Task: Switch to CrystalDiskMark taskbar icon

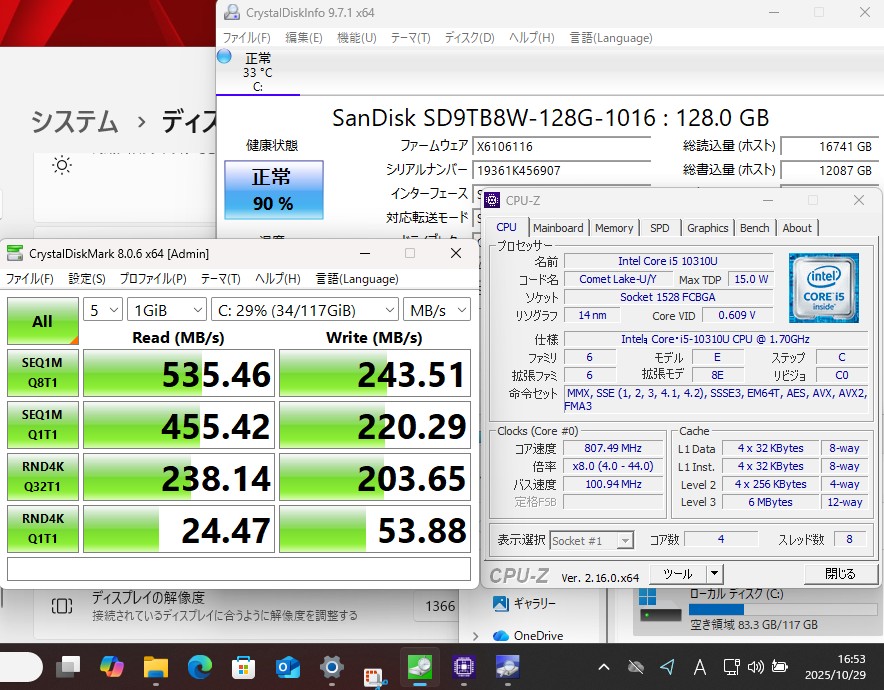Action: 420,667
